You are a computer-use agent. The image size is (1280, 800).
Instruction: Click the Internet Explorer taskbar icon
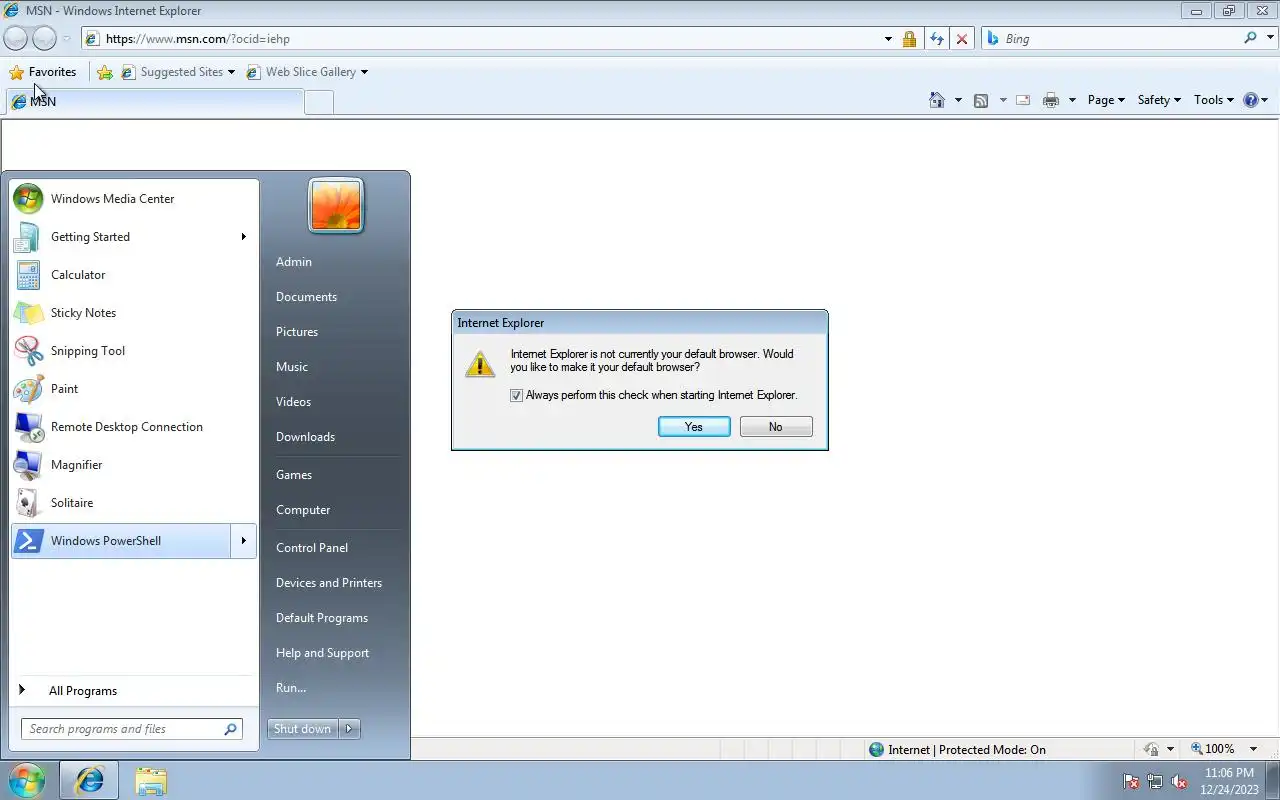pyautogui.click(x=89, y=780)
